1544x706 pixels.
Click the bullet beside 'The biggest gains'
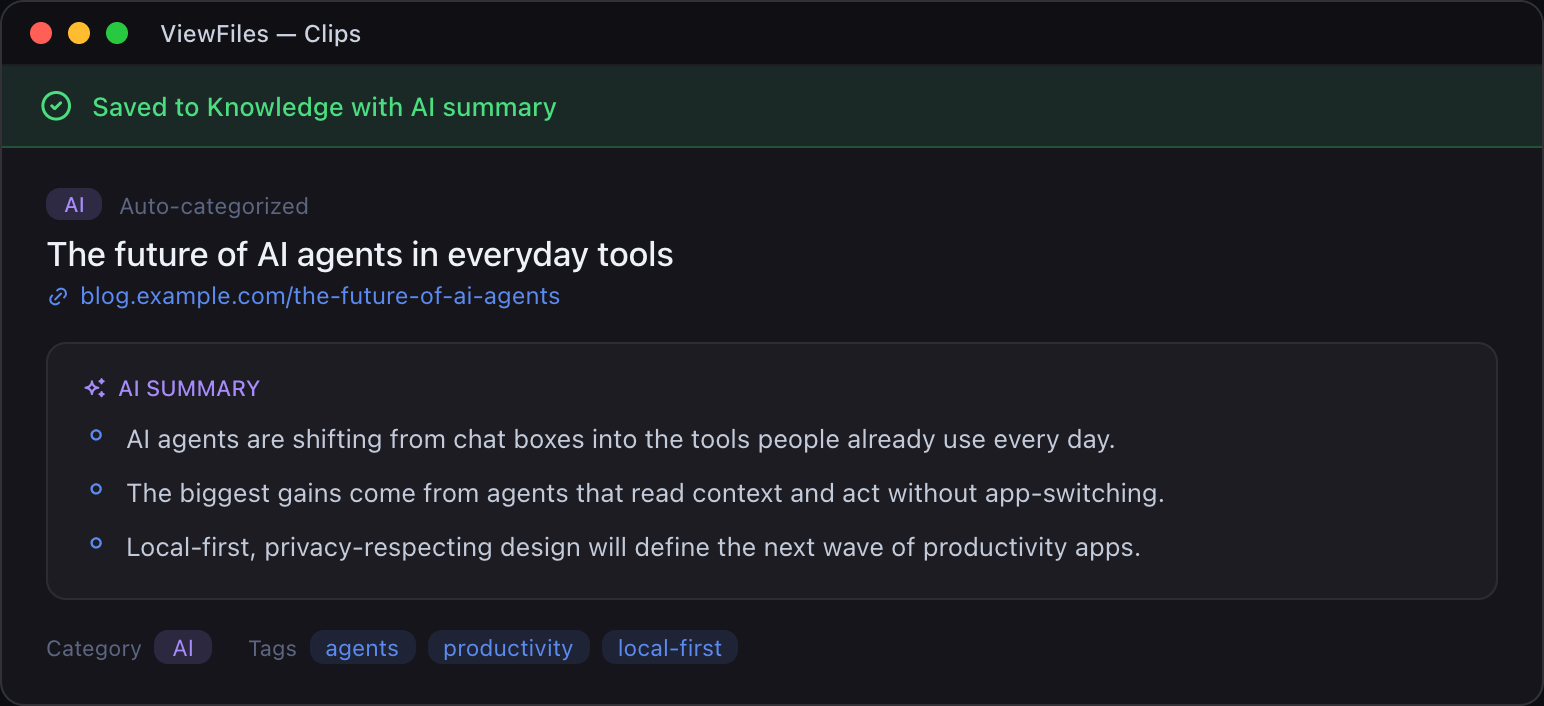[x=96, y=489]
